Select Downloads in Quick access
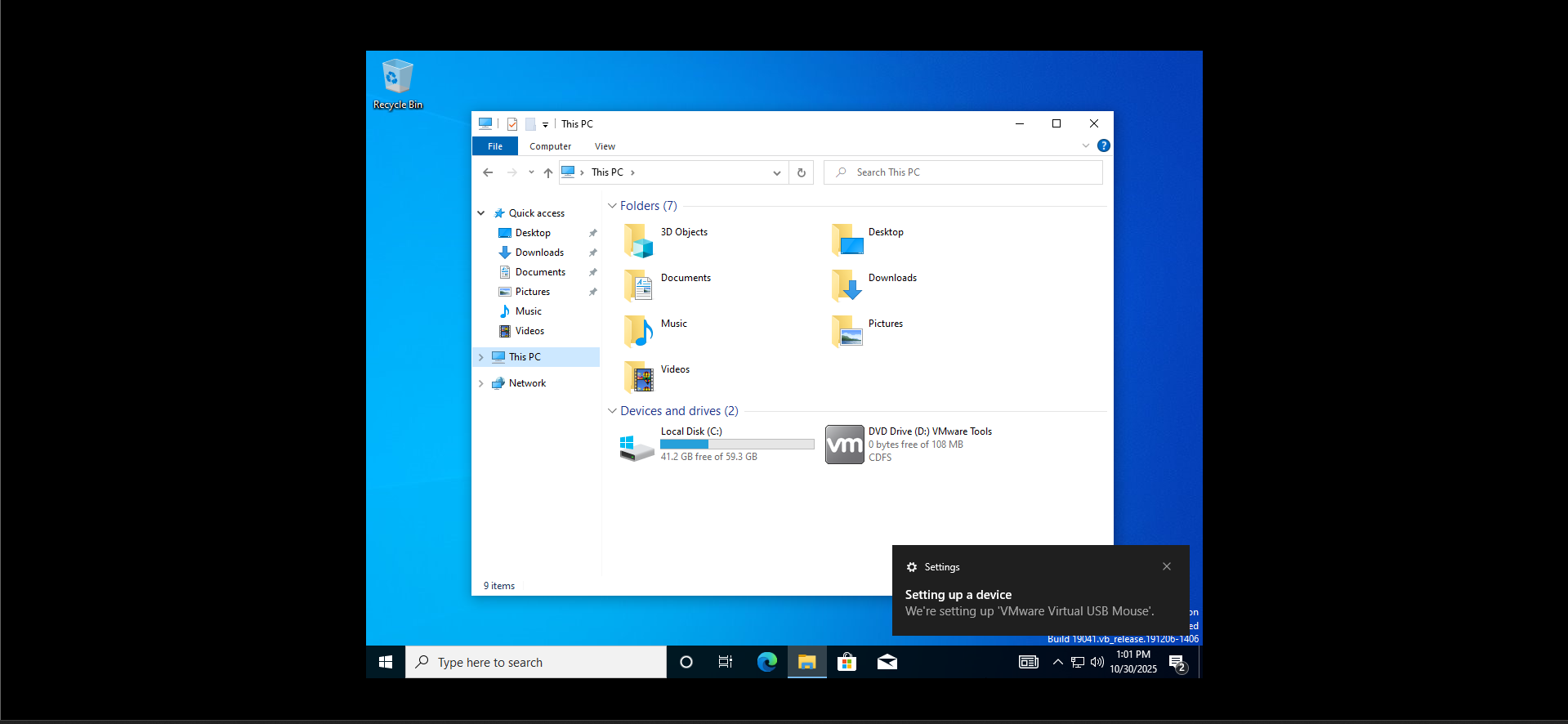1568x724 pixels. point(539,253)
